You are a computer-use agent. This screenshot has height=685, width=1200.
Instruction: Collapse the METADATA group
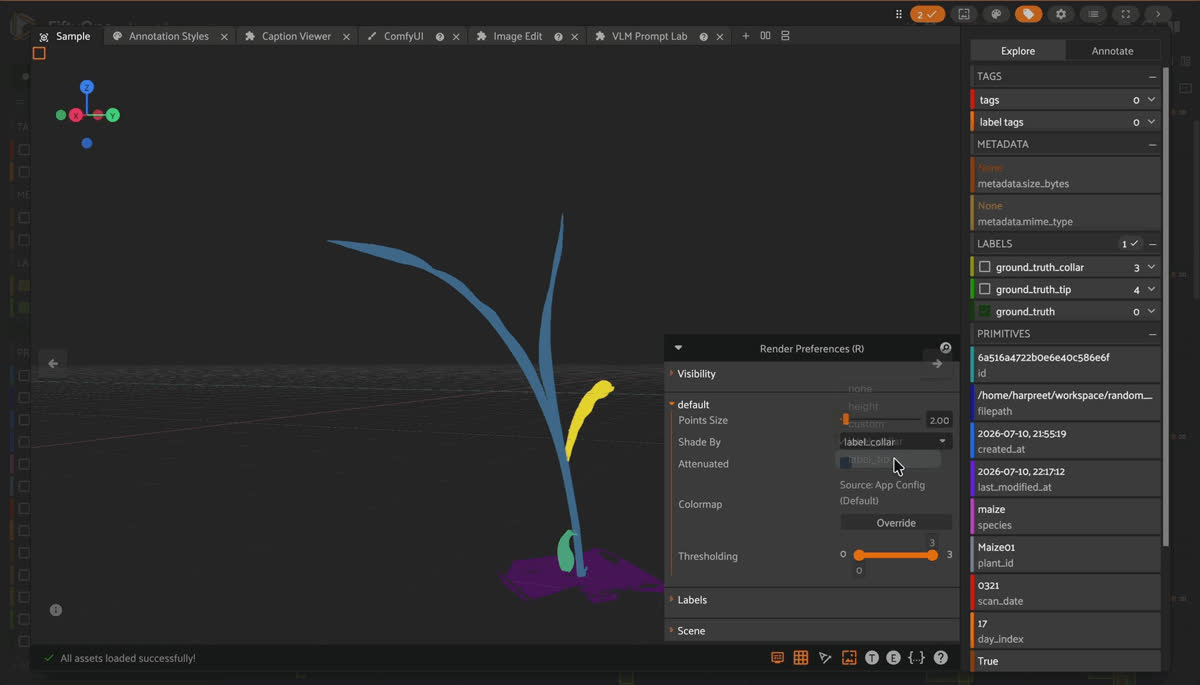click(x=1152, y=144)
